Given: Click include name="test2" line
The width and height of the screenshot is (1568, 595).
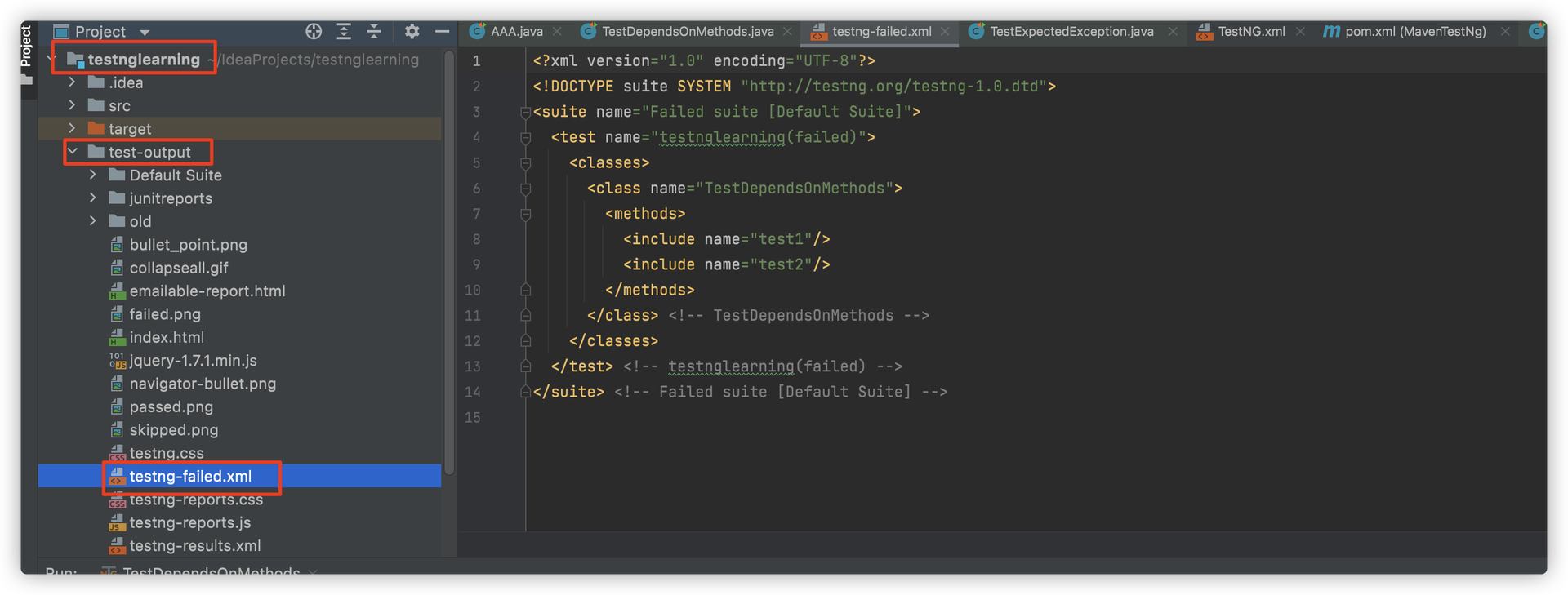Looking at the screenshot, I should click(x=726, y=264).
